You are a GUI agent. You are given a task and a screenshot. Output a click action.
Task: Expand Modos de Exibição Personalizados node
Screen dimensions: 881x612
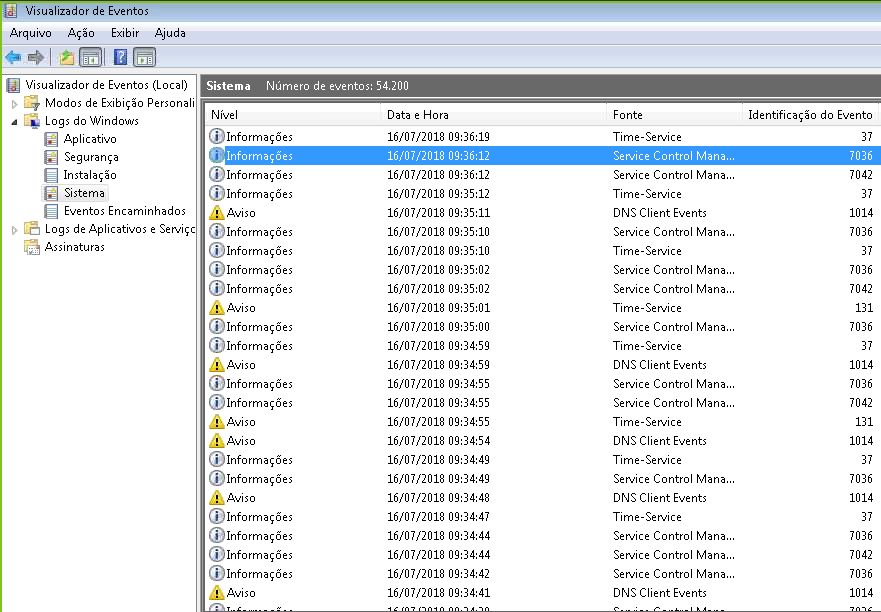coord(15,103)
